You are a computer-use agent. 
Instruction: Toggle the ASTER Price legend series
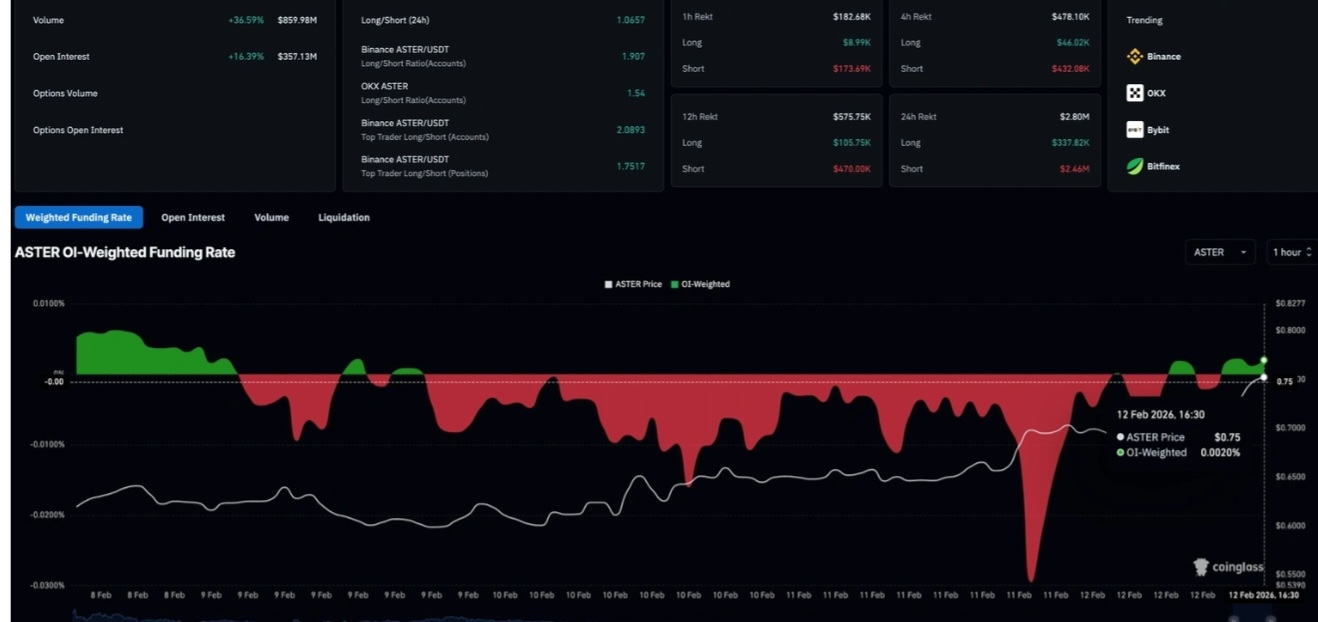click(x=633, y=284)
